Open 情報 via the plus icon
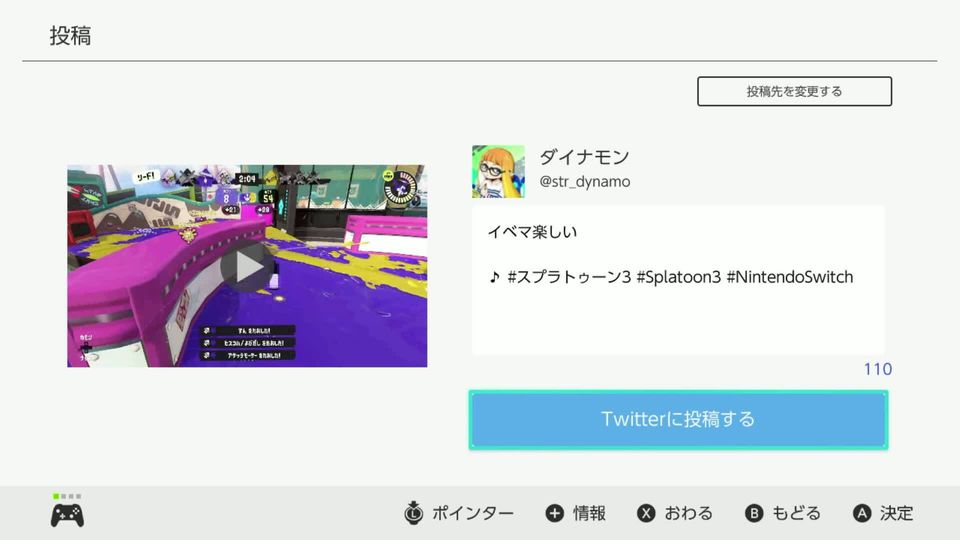This screenshot has height=540, width=960. pyautogui.click(x=554, y=513)
